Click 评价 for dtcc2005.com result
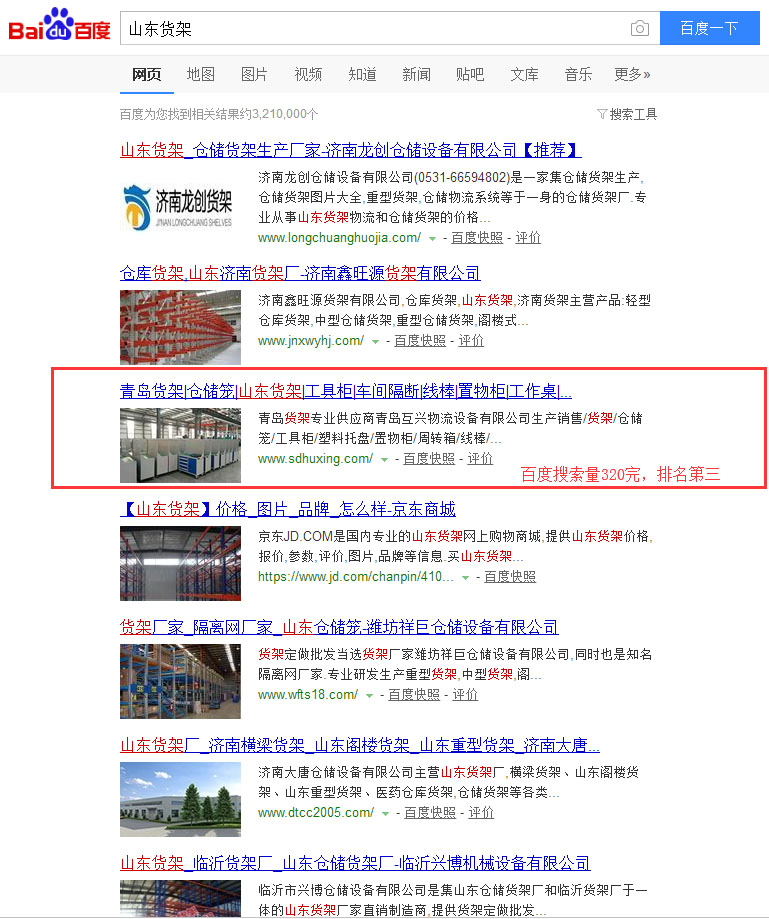This screenshot has height=919, width=769. pyautogui.click(x=481, y=812)
